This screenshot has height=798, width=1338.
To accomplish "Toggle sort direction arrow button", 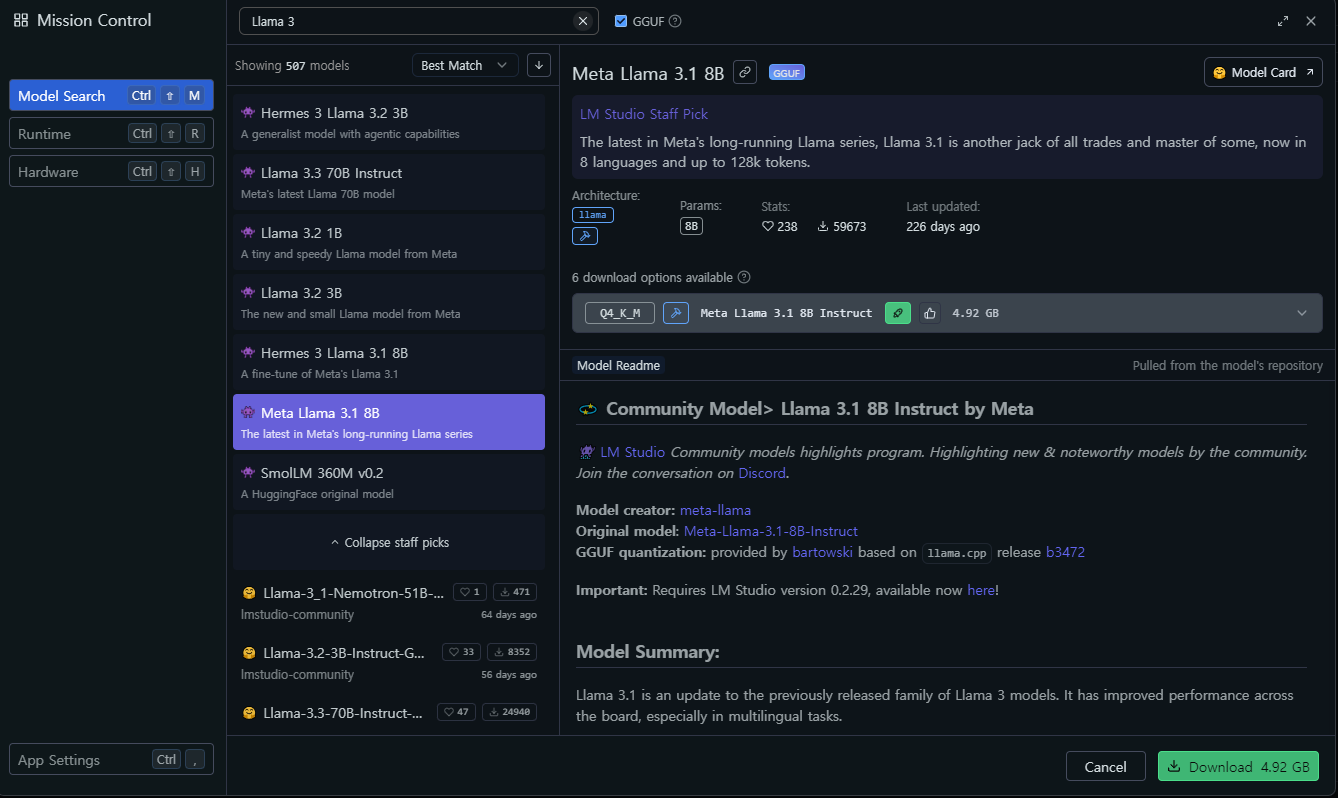I will click(539, 65).
